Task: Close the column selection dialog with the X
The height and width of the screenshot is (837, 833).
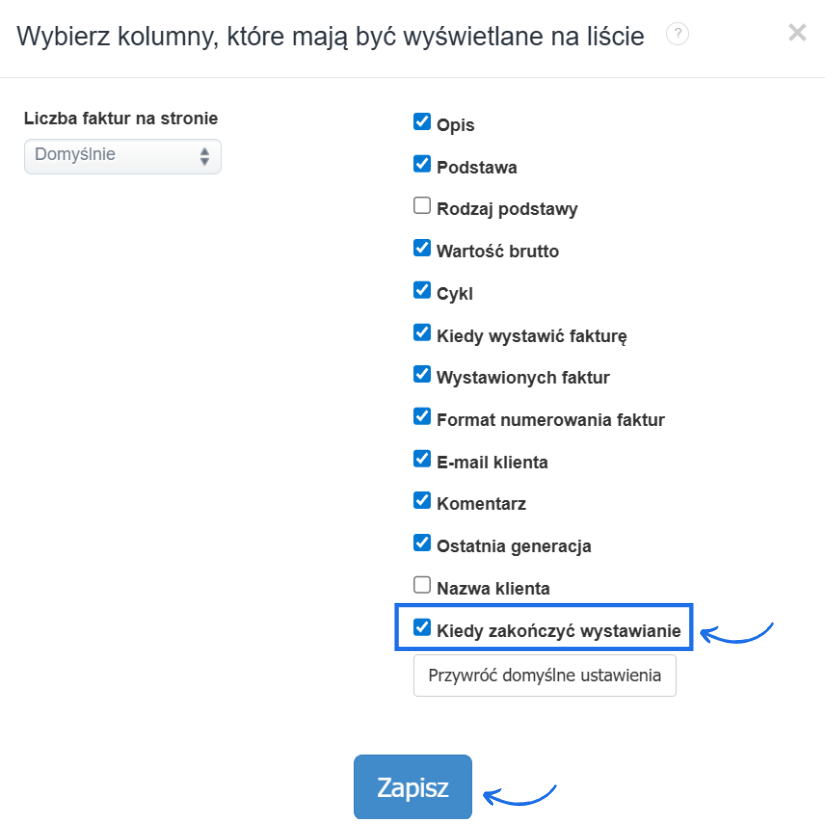Action: click(x=797, y=32)
